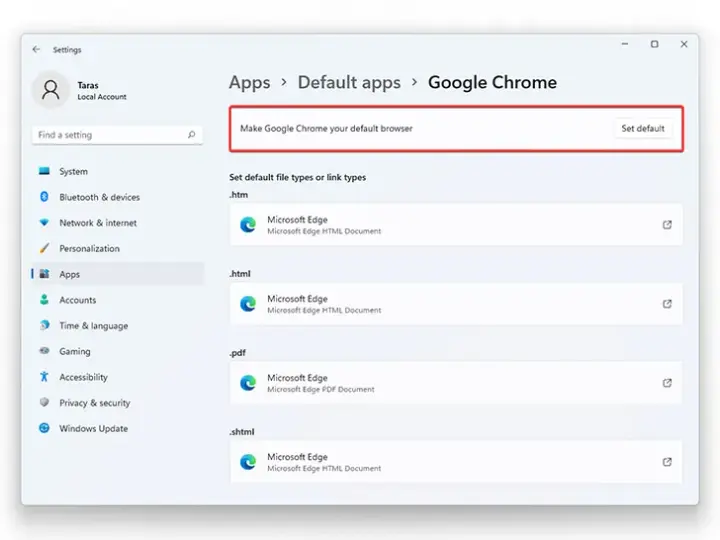Select Apps label in sidebar
The width and height of the screenshot is (720, 540).
[x=69, y=274]
